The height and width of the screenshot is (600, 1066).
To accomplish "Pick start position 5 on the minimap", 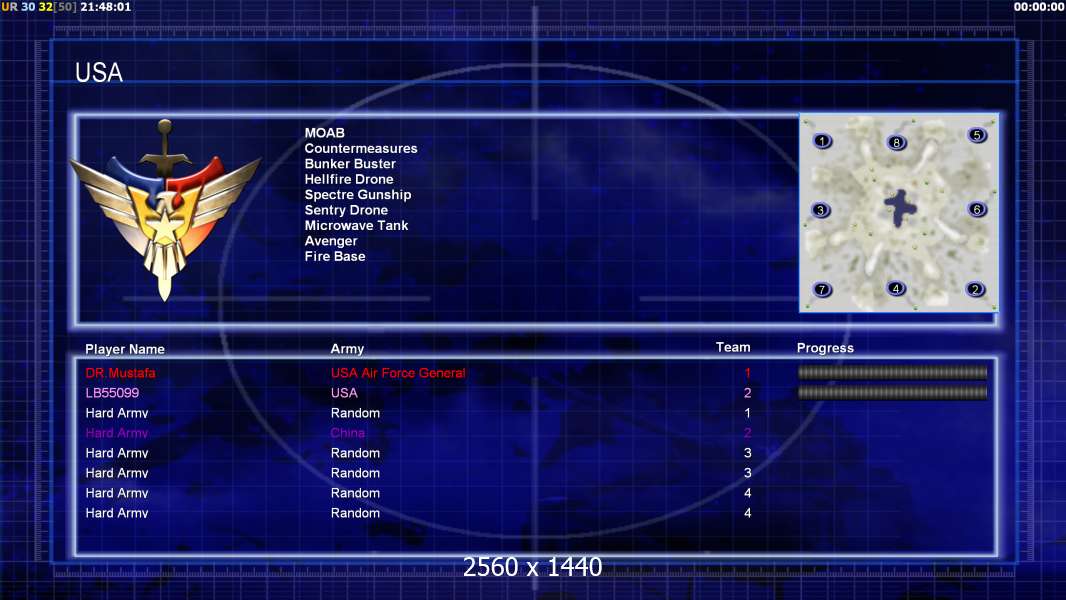I will pos(977,135).
